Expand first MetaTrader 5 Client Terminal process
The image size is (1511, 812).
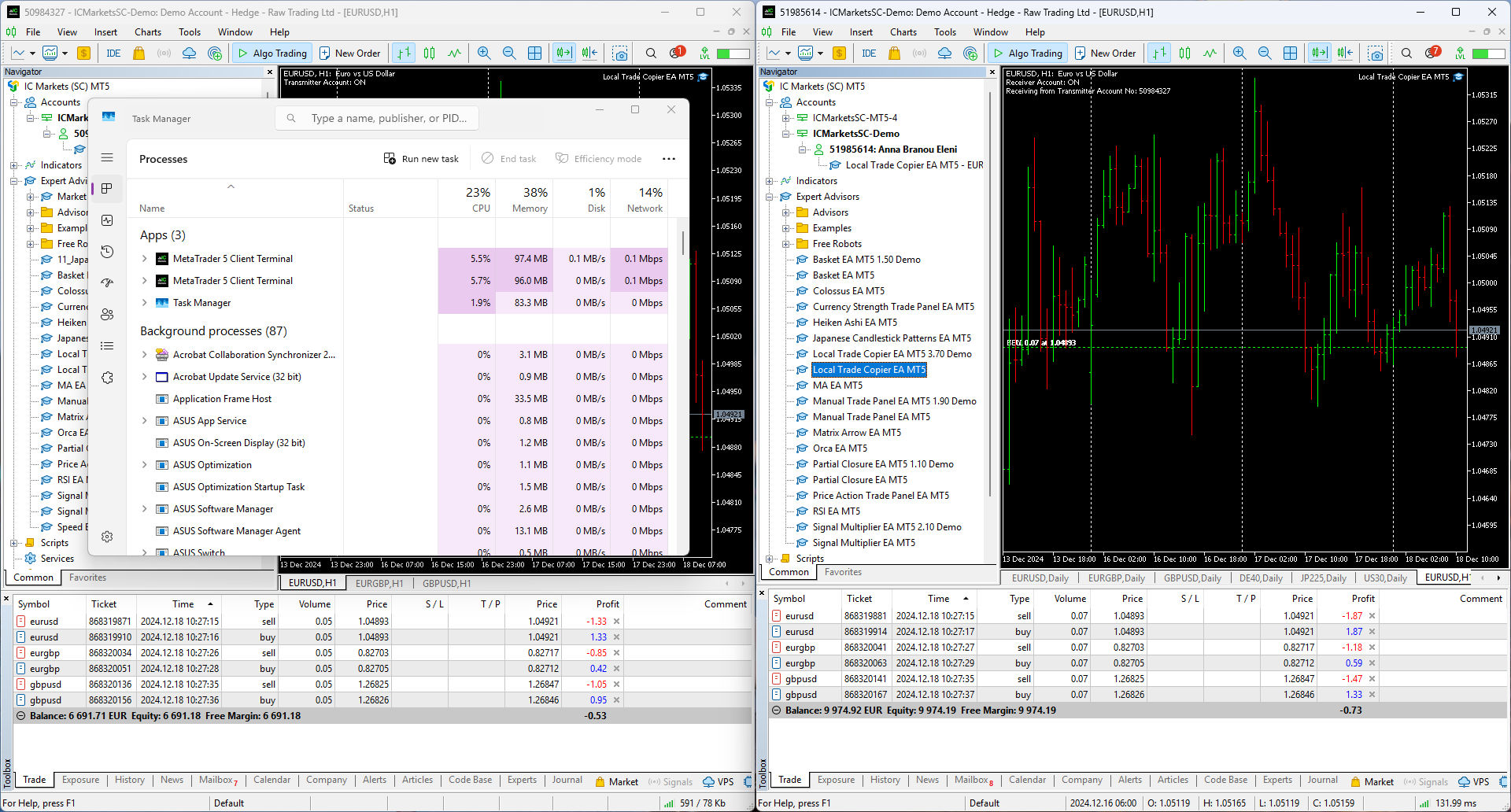144,259
